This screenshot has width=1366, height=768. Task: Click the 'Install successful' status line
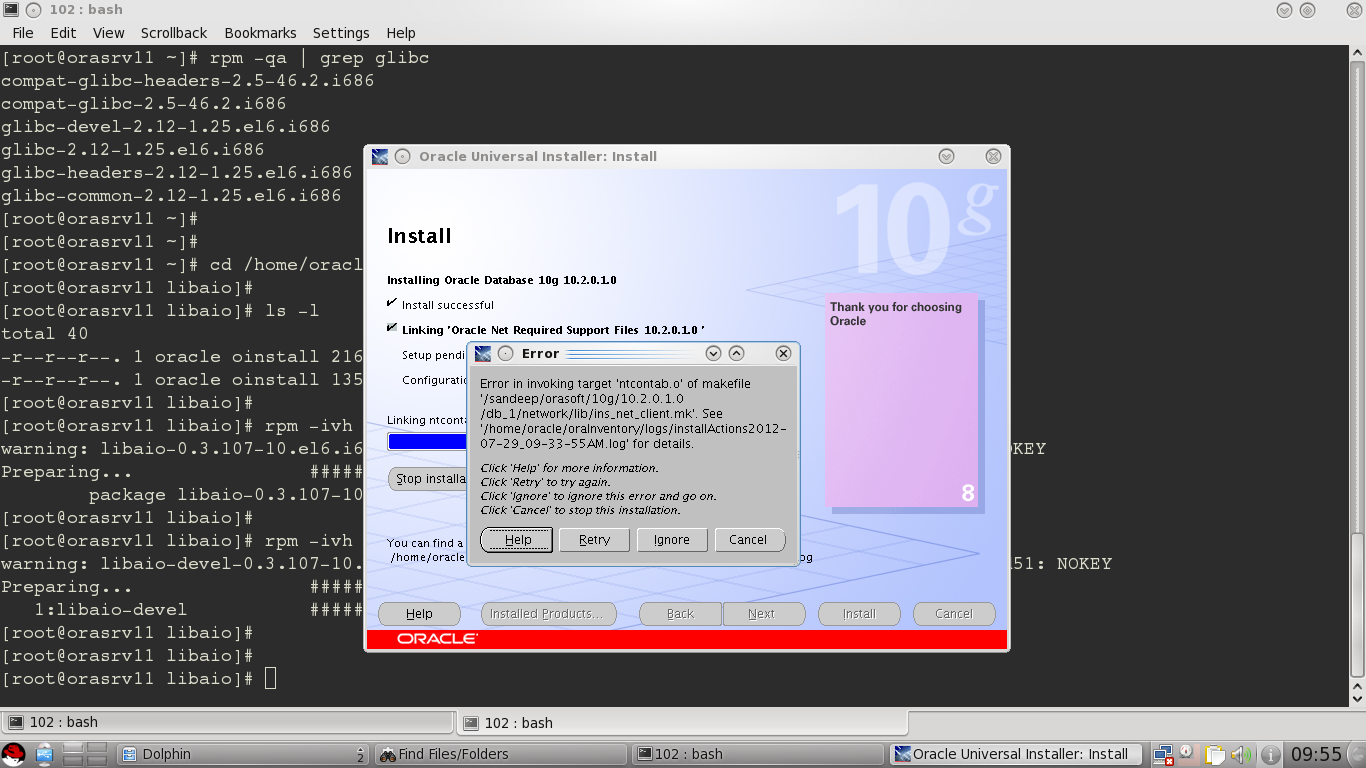pyautogui.click(x=447, y=305)
